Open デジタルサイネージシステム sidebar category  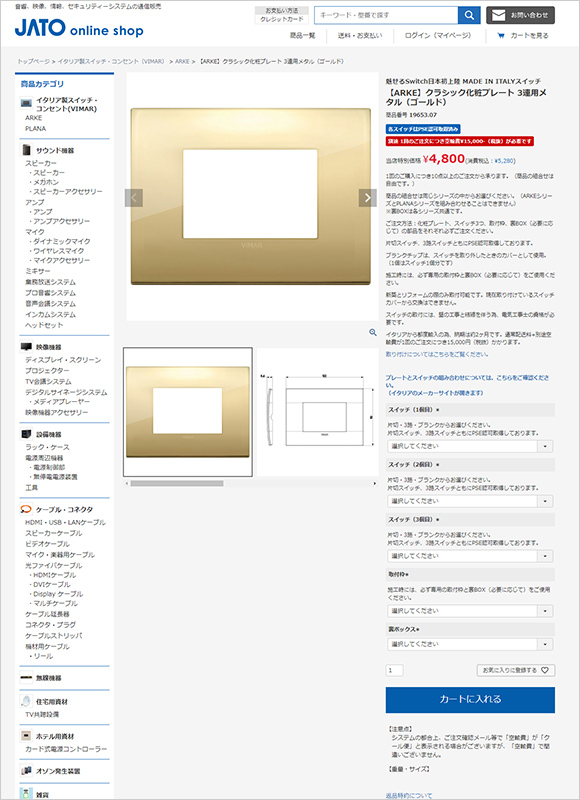pyautogui.click(x=66, y=392)
